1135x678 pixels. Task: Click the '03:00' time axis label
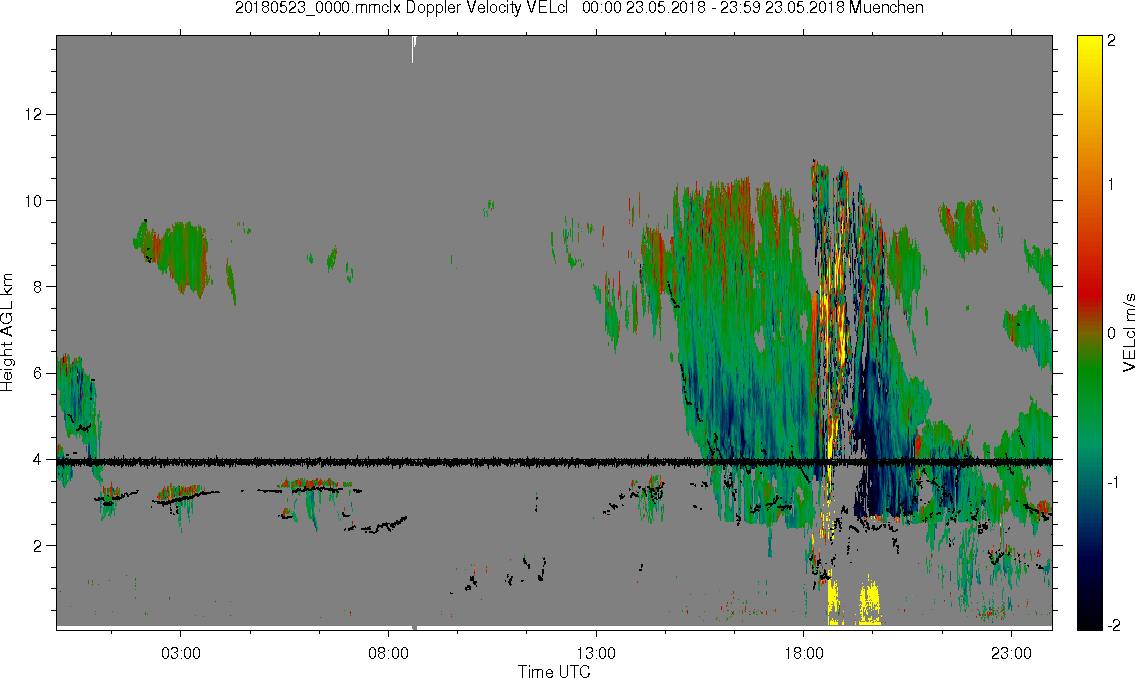(x=180, y=653)
